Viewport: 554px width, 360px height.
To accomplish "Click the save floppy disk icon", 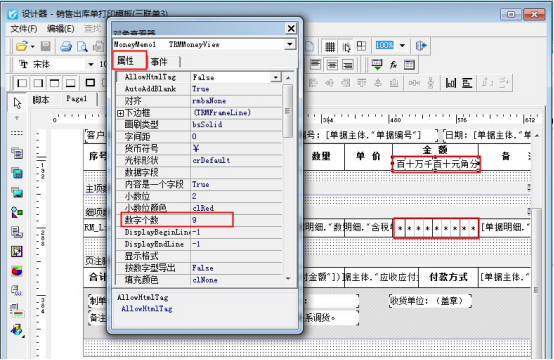I will [46, 46].
